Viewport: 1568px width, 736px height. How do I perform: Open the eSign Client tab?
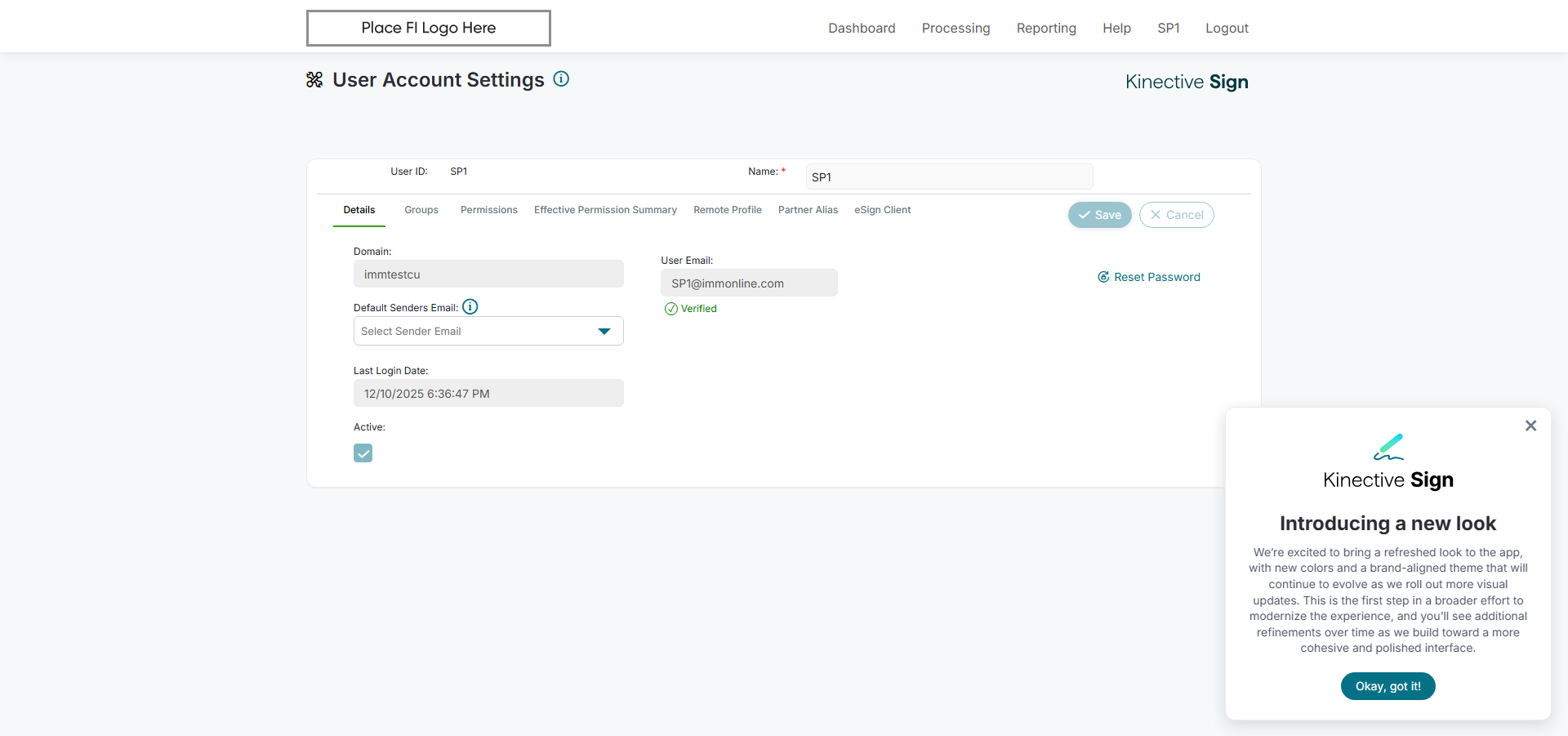click(x=883, y=210)
